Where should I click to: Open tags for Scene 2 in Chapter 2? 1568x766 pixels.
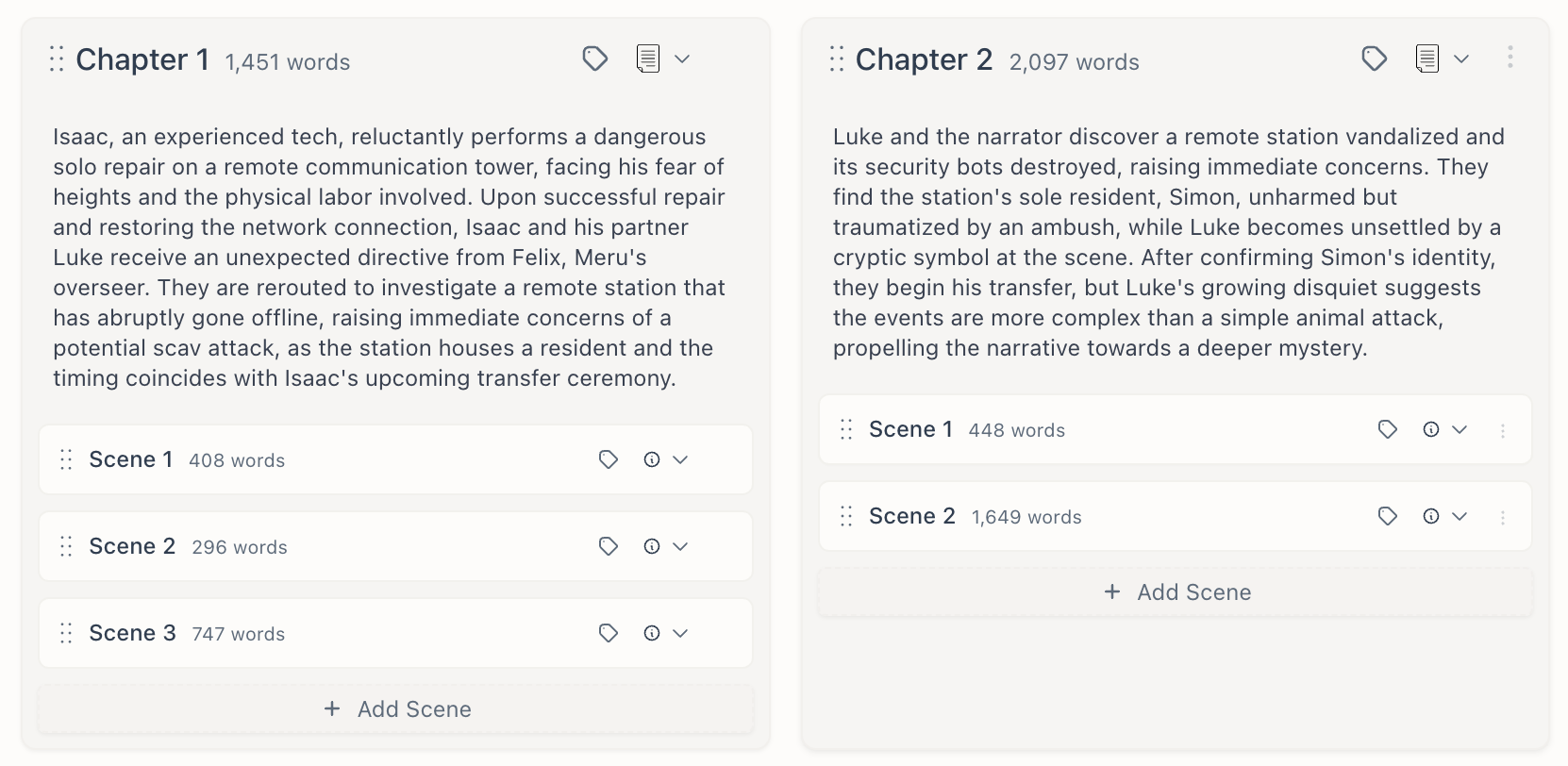(1387, 517)
